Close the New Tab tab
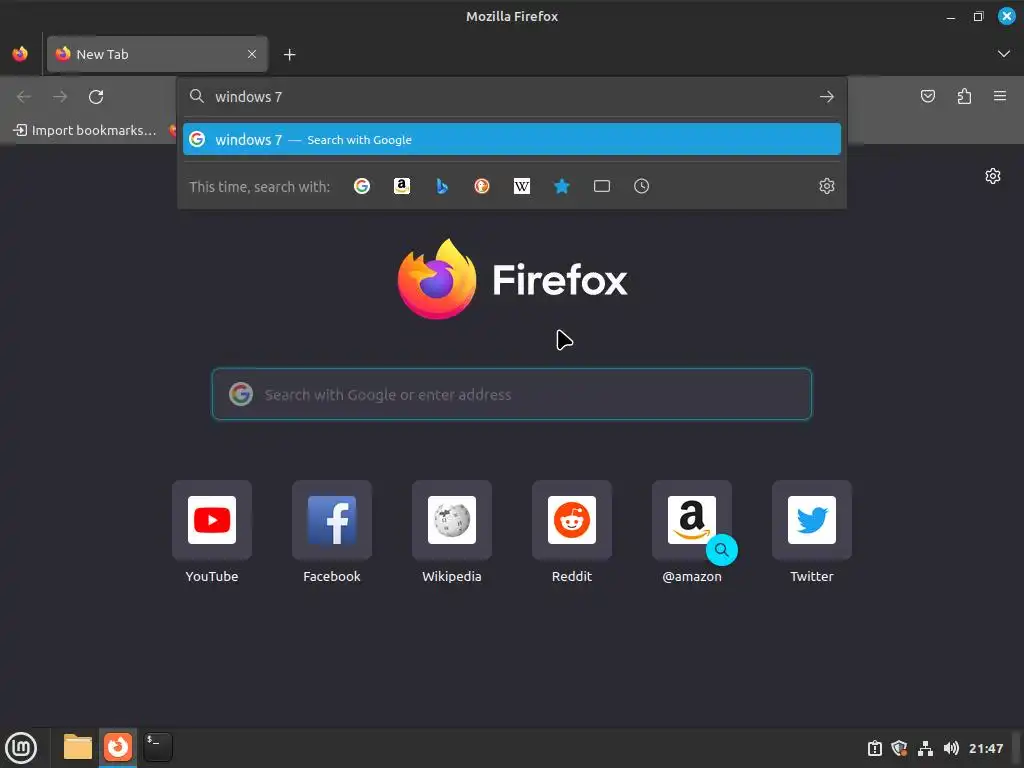Screen dimensions: 1024x768 (252, 54)
